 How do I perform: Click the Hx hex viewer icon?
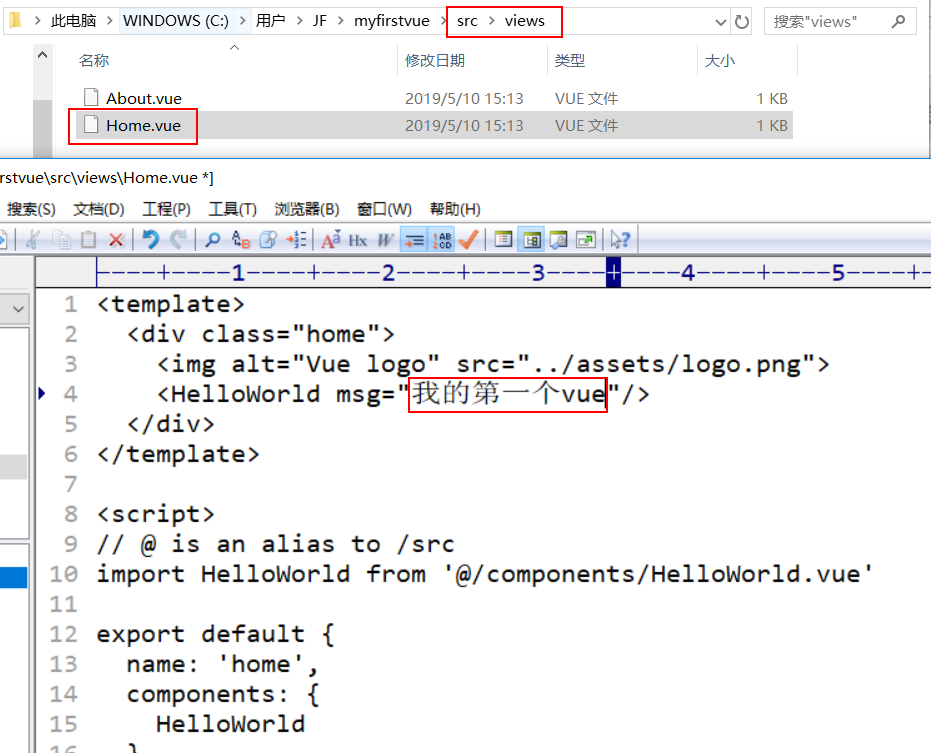[357, 240]
